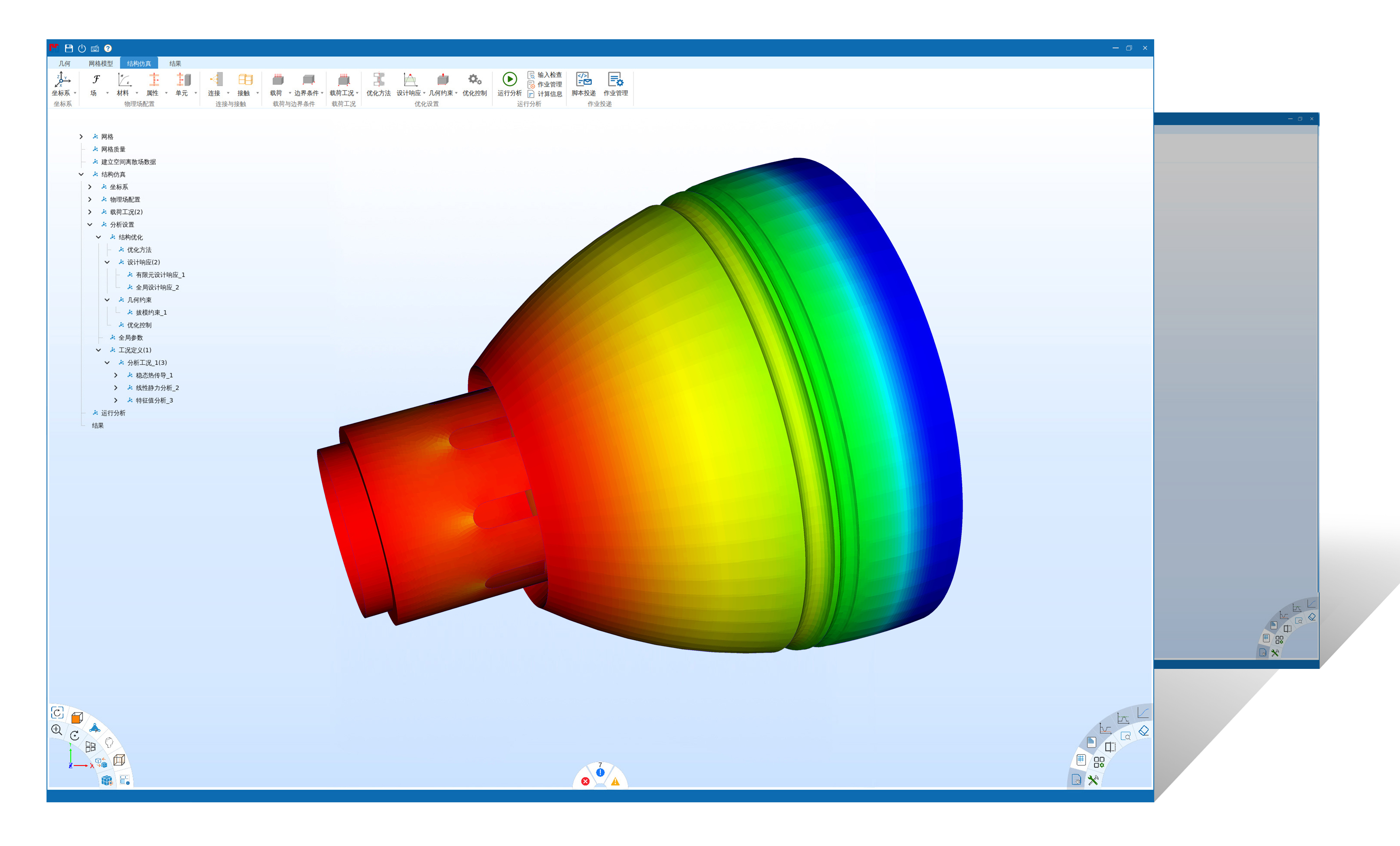The height and width of the screenshot is (846, 1400).
Task: Open the 材料 dropdown arrow
Action: click(x=137, y=93)
